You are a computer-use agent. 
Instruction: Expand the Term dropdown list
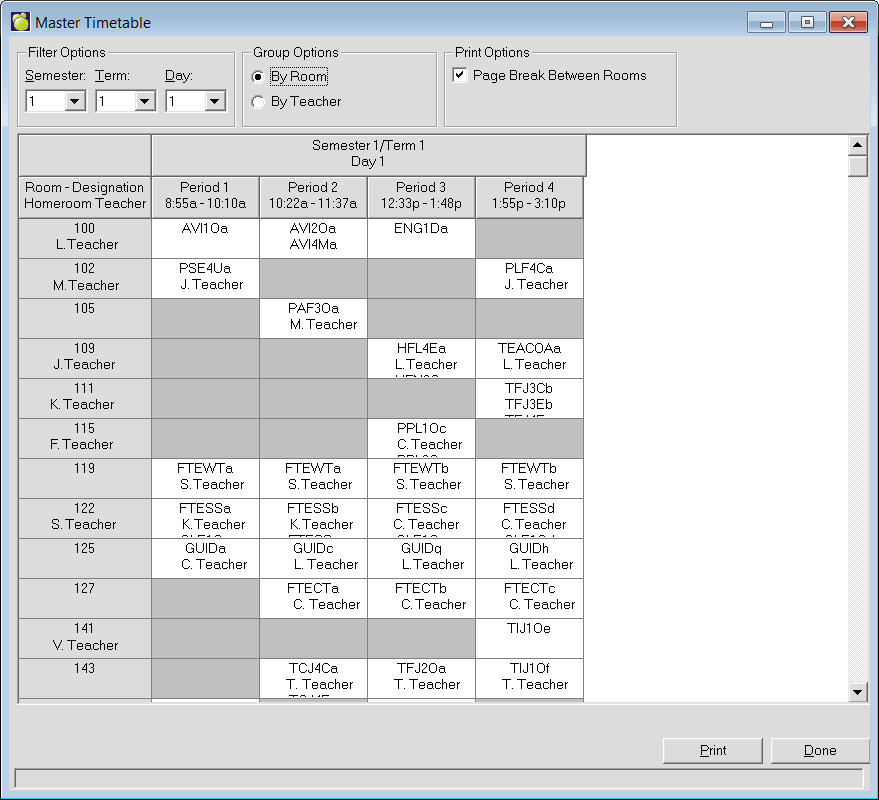(x=144, y=101)
